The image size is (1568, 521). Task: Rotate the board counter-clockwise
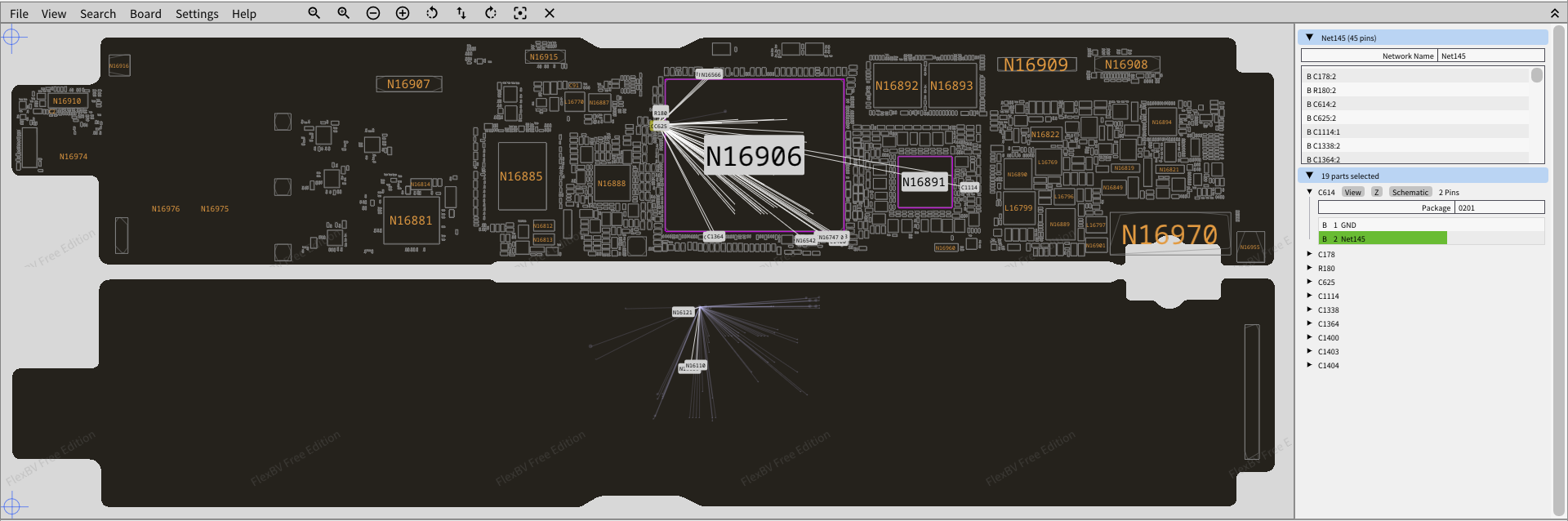[432, 13]
